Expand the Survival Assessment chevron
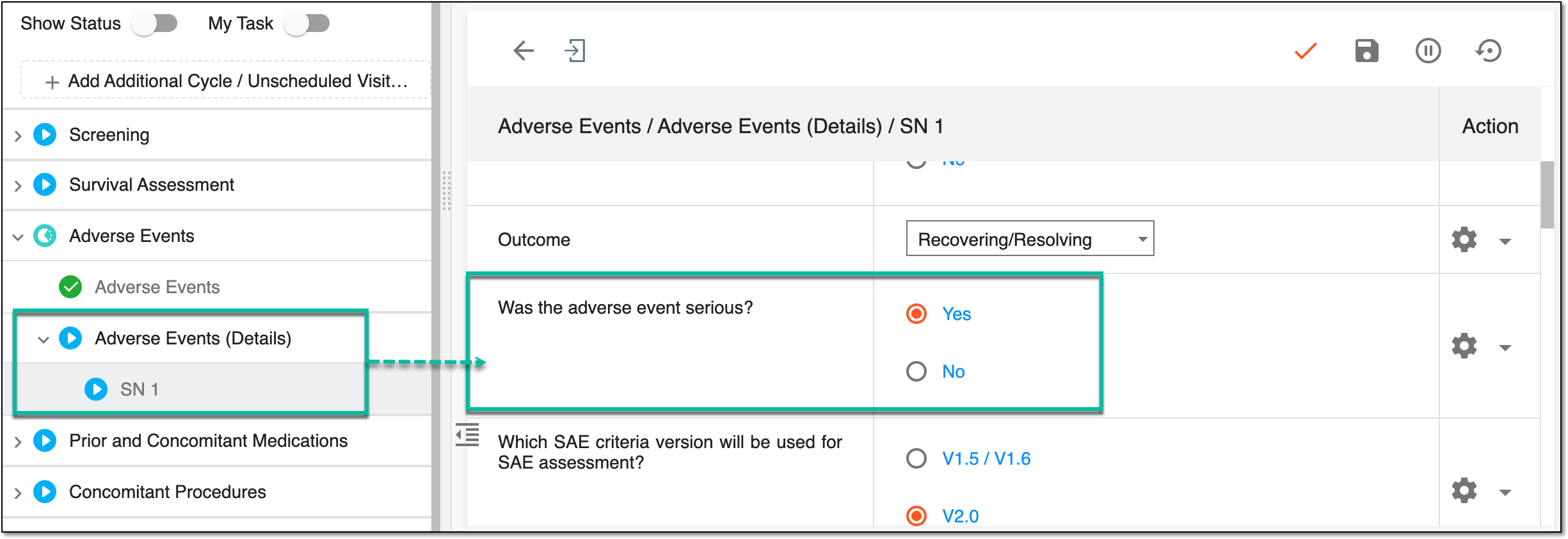 18,186
